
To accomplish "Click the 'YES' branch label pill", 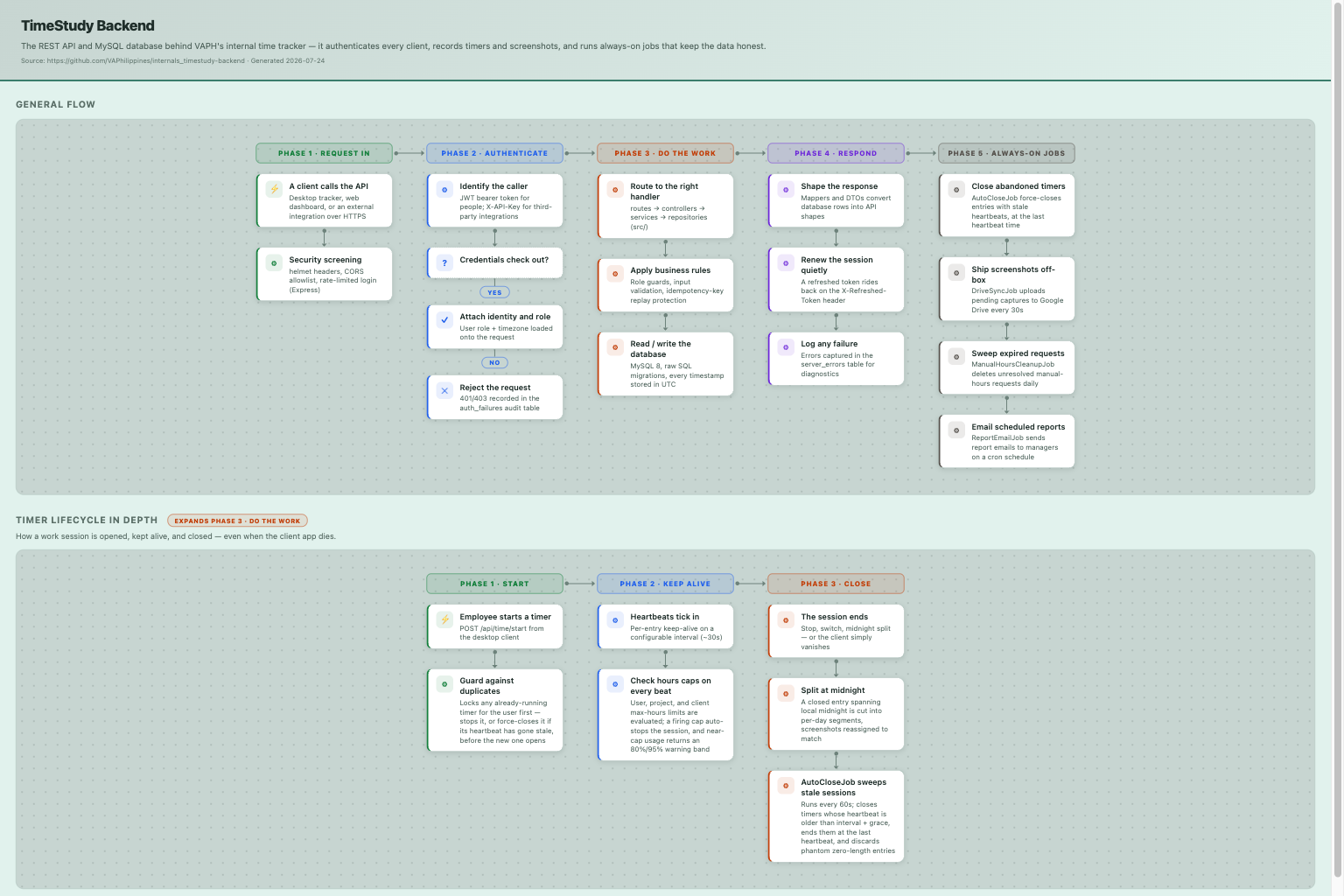I will coord(494,292).
